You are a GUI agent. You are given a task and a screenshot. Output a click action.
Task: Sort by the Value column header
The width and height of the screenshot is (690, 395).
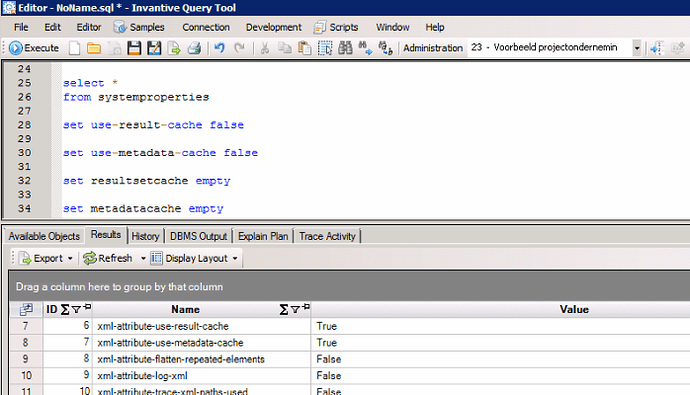(574, 309)
